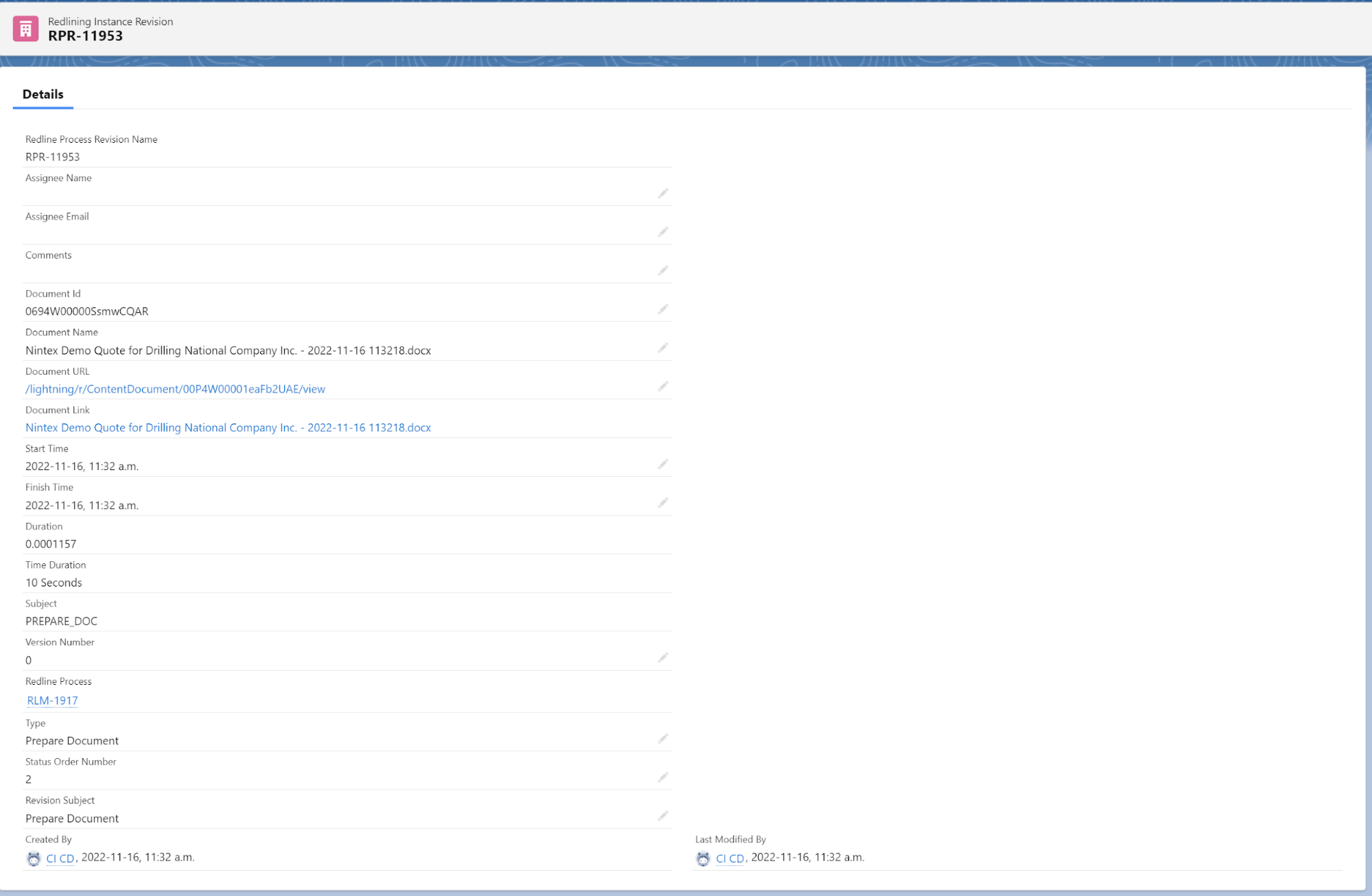Click Status Order Number edit pencil

[x=662, y=777]
